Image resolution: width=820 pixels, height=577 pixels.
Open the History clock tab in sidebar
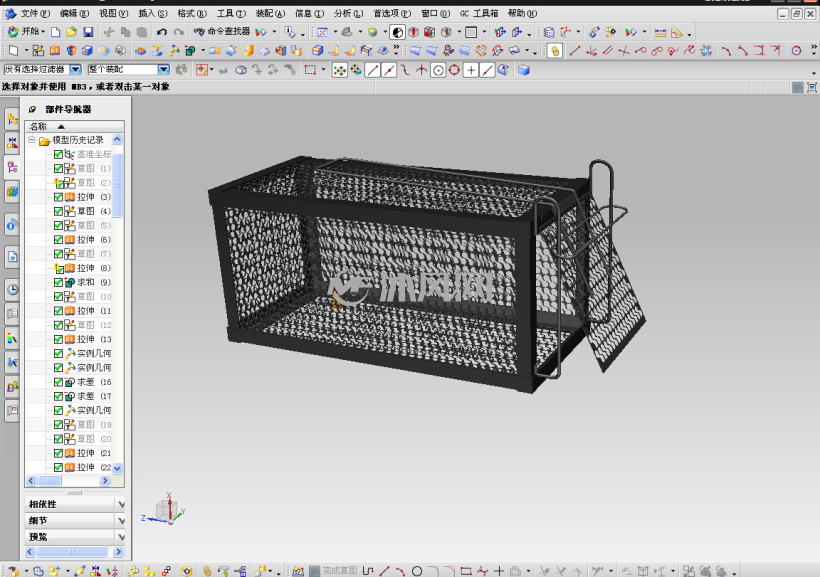(13, 289)
